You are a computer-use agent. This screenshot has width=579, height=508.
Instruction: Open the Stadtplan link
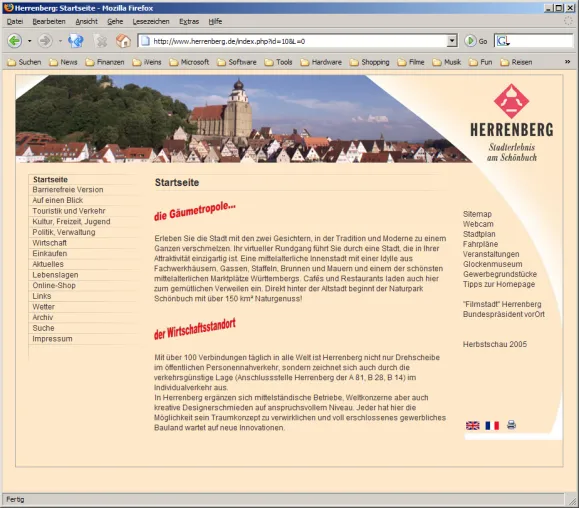pyautogui.click(x=479, y=234)
